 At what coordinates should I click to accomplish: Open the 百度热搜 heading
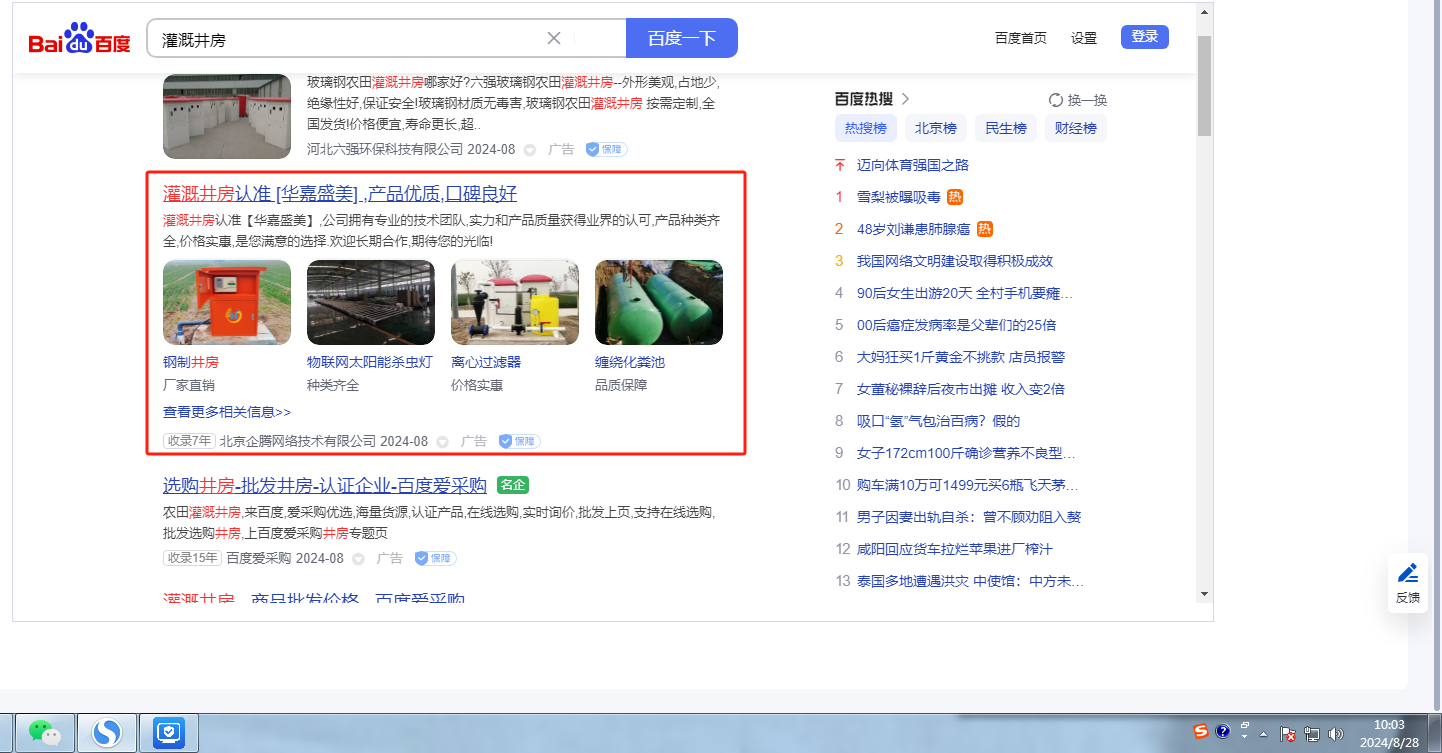864,99
